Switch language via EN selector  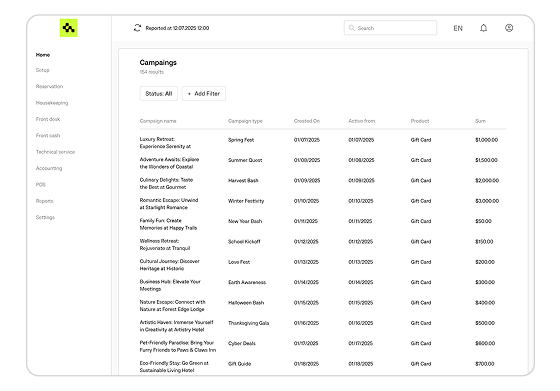click(x=458, y=28)
